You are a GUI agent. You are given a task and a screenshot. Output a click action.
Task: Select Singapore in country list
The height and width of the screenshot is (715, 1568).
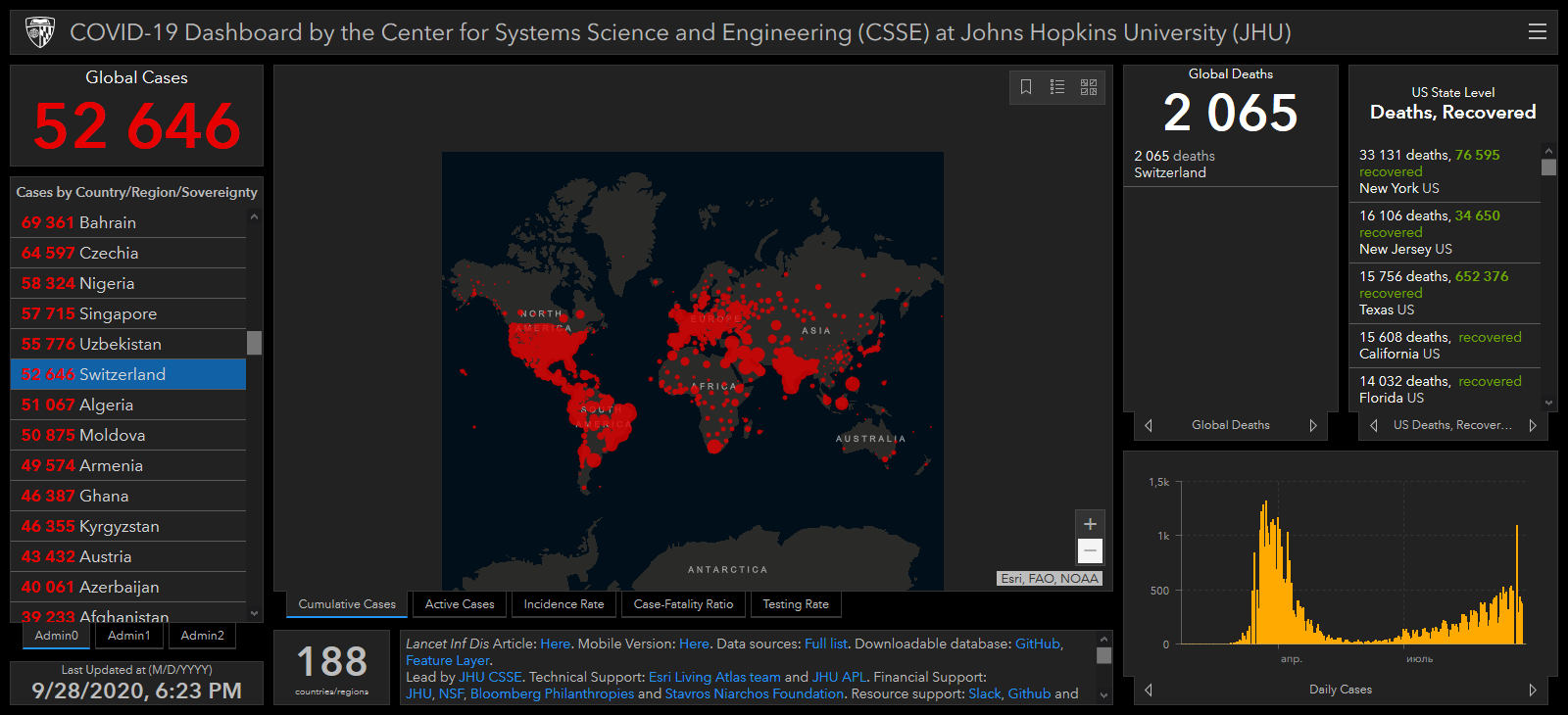[128, 313]
